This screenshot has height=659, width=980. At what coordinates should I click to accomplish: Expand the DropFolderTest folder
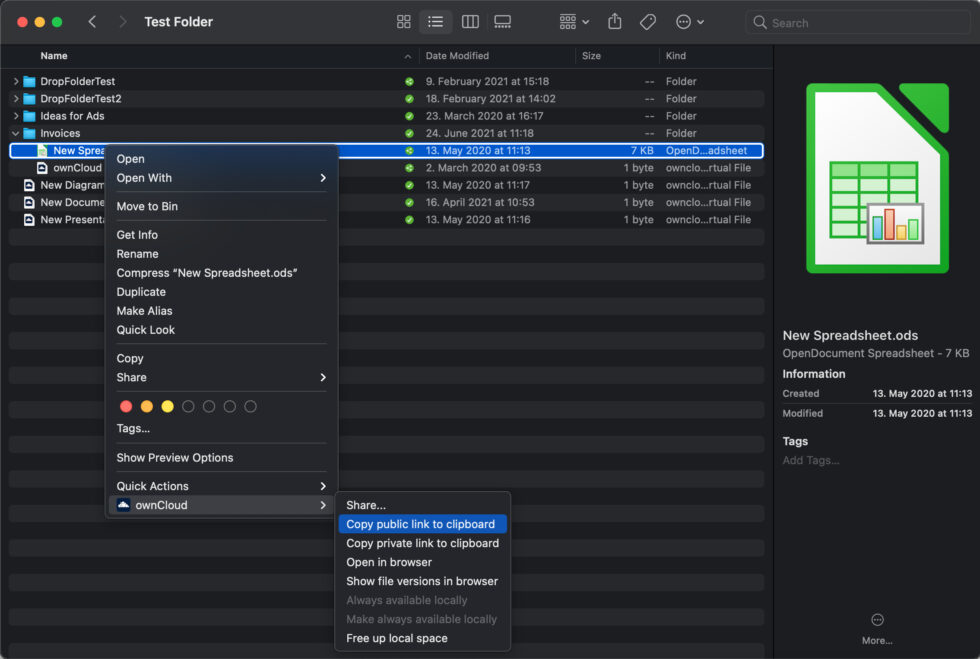(16, 82)
